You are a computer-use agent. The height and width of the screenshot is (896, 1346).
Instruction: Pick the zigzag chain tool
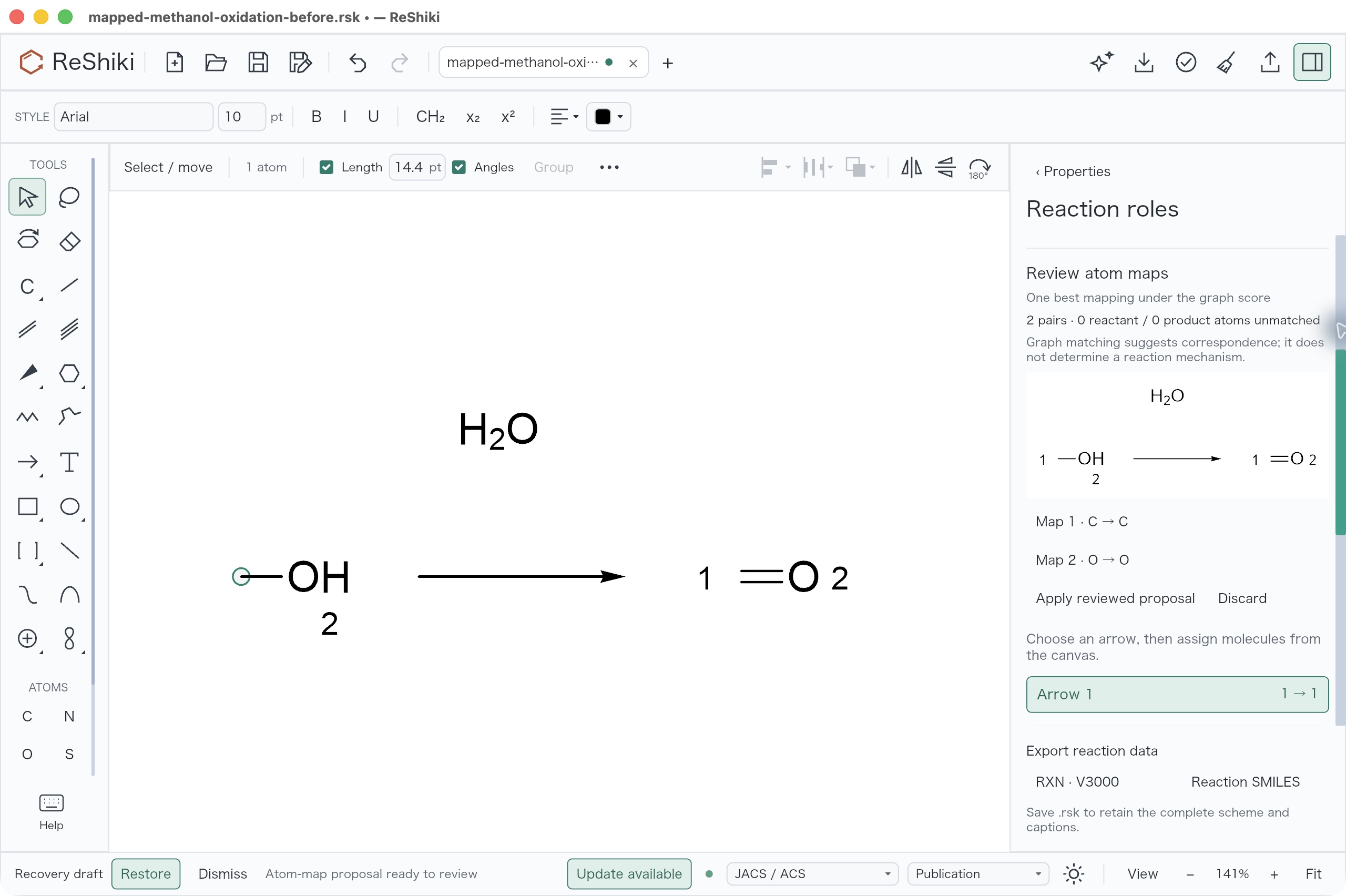(x=27, y=417)
